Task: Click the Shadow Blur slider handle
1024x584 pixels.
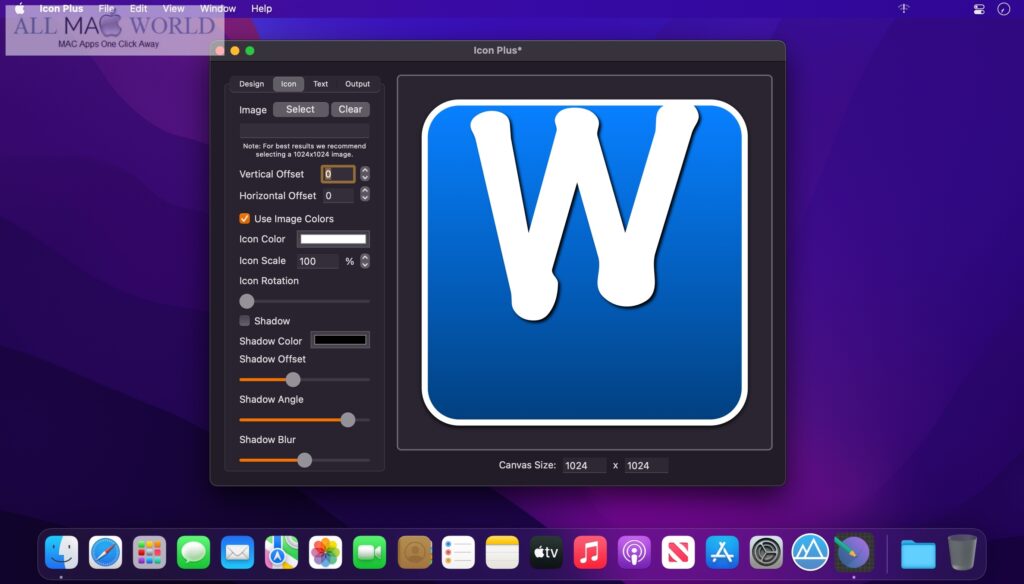Action: 304,460
